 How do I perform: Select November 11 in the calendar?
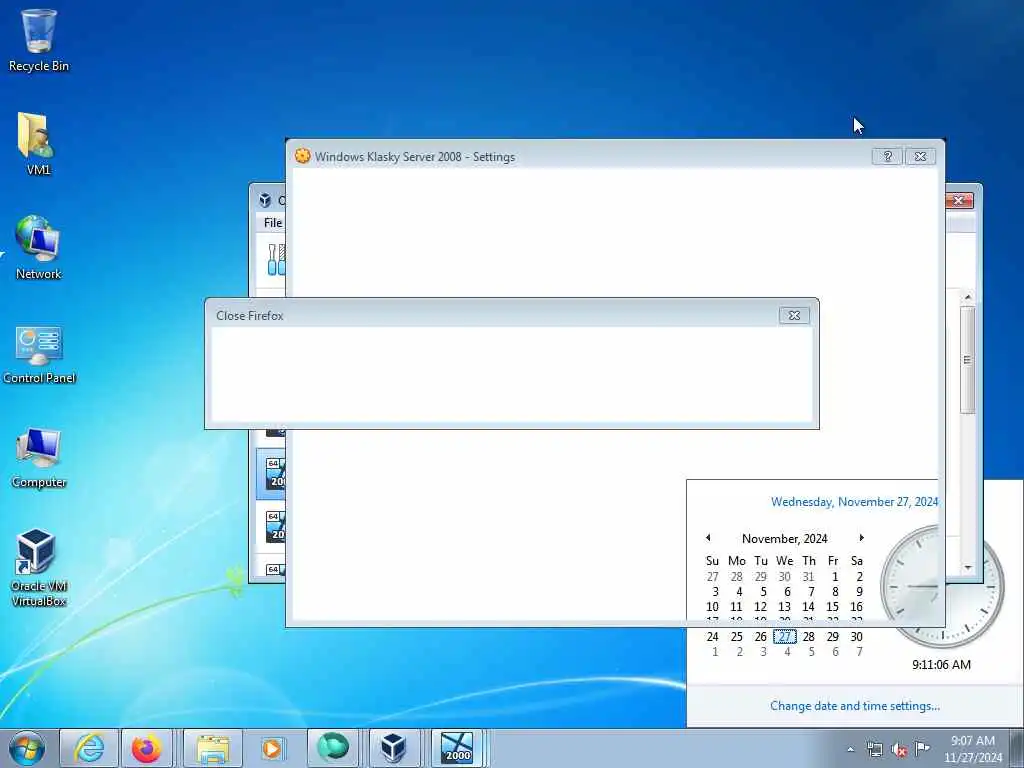(x=737, y=607)
